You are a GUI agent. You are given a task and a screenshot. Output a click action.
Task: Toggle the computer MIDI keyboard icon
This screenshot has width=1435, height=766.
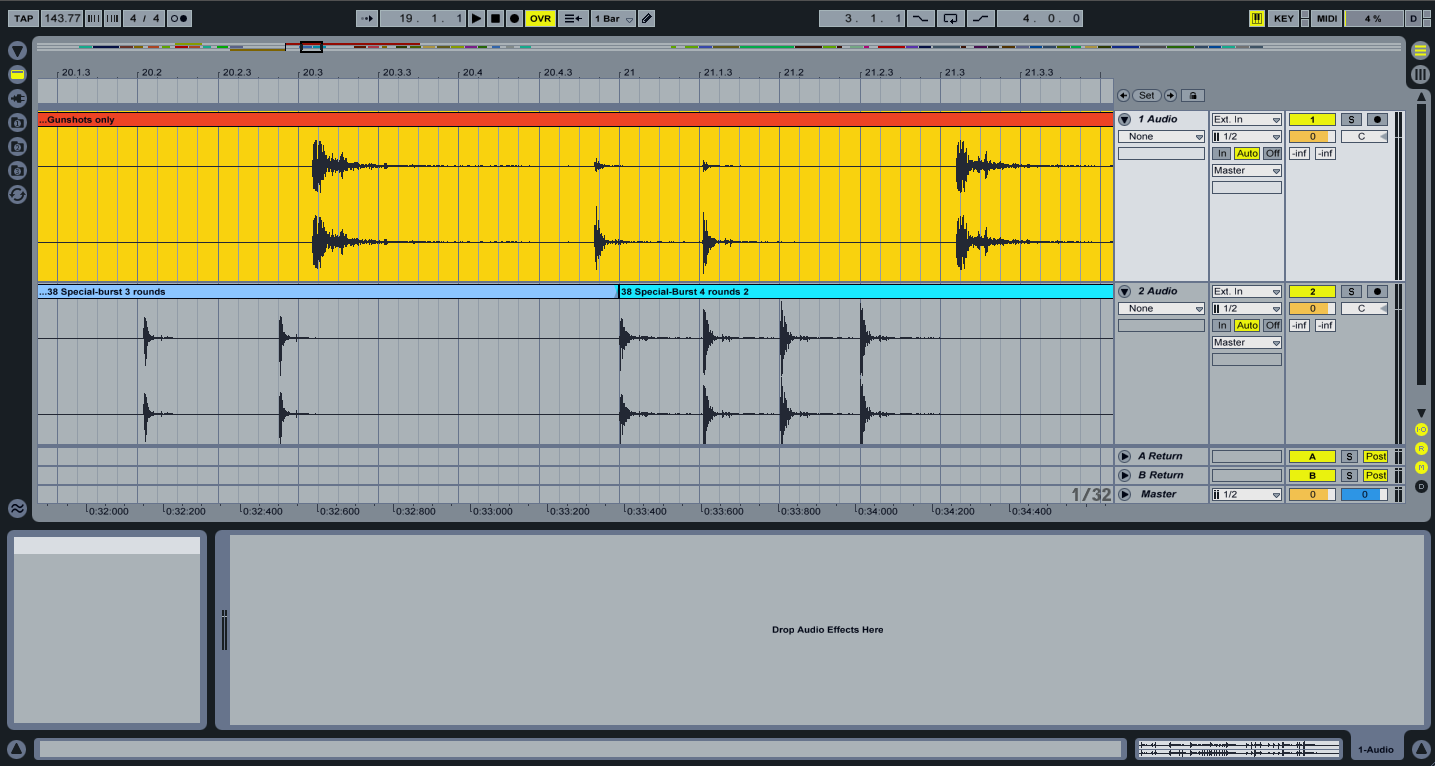[x=1256, y=18]
